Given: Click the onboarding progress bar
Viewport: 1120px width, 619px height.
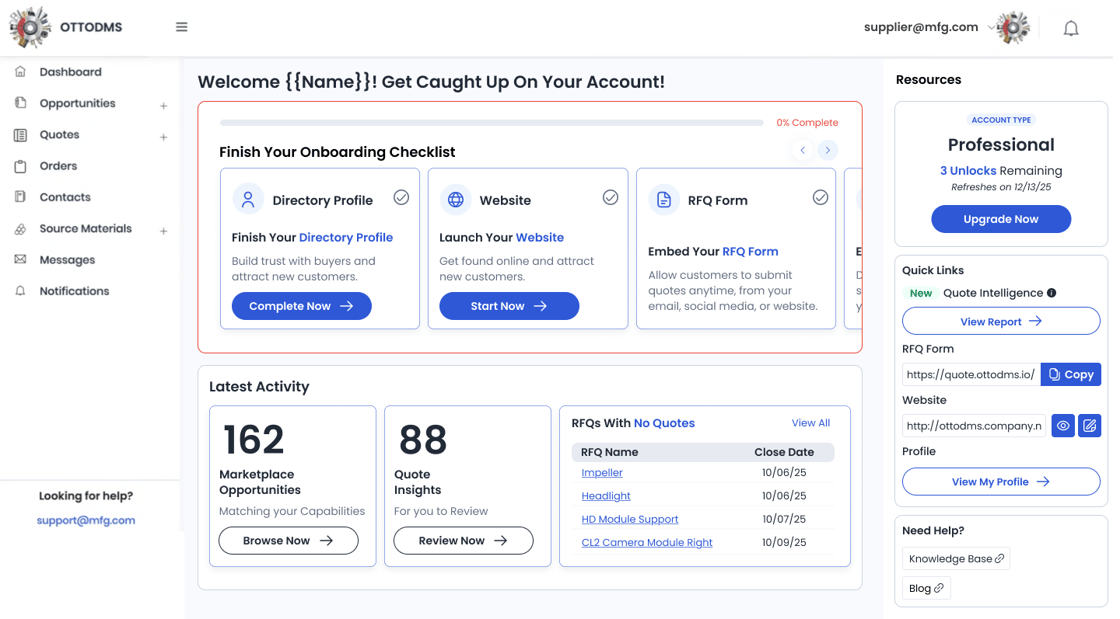Looking at the screenshot, I should [491, 123].
